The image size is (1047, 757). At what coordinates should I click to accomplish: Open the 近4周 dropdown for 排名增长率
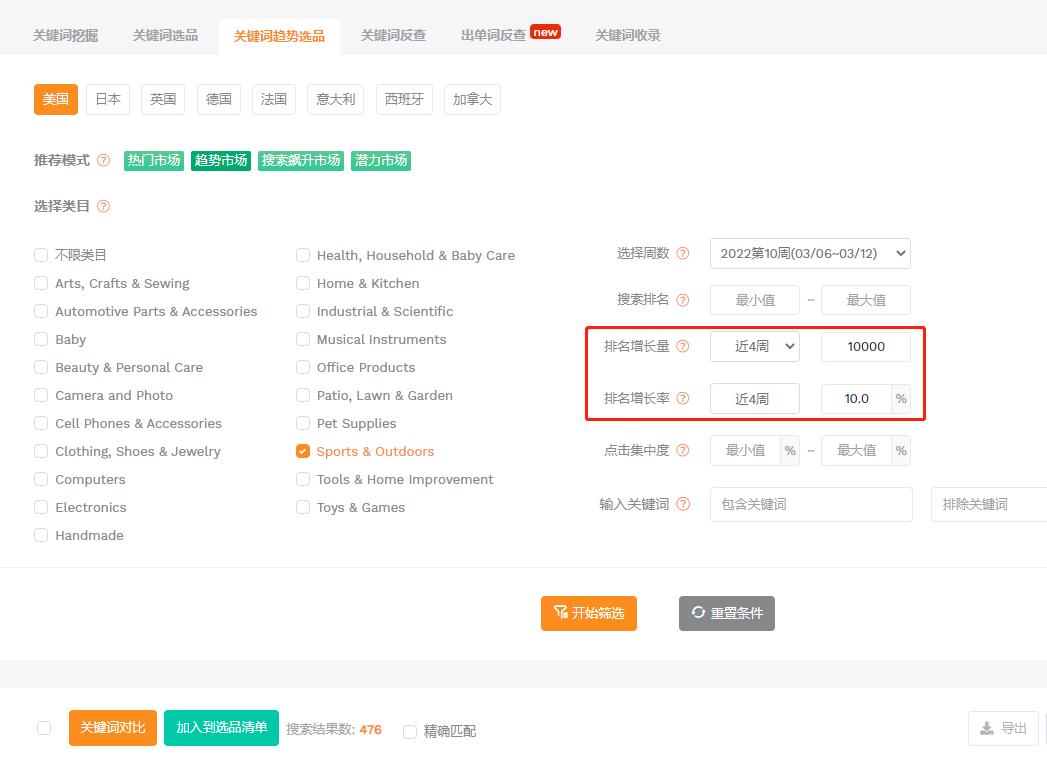pos(755,398)
